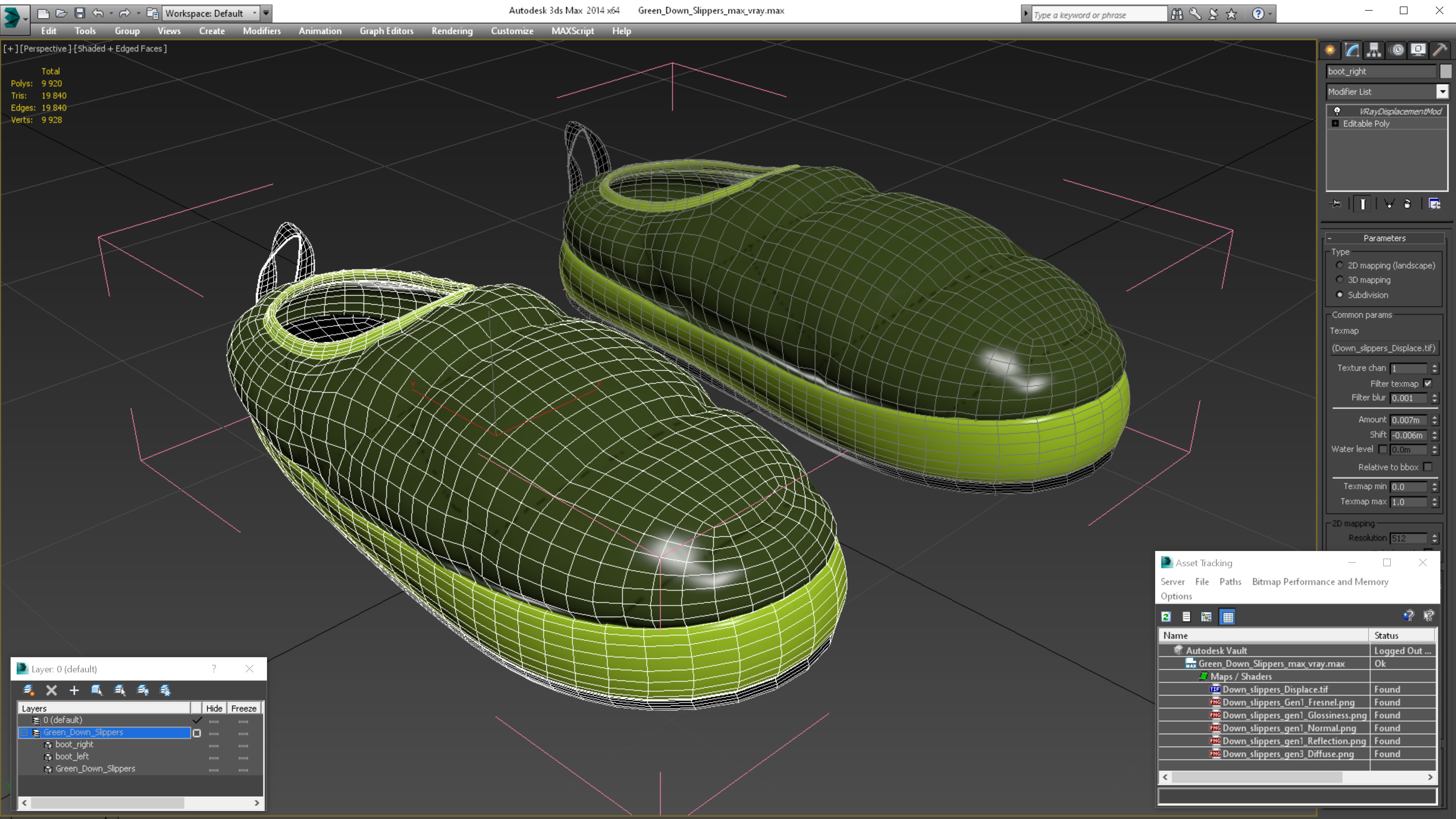Click Refresh icon in Asset Tracking

click(x=1166, y=617)
